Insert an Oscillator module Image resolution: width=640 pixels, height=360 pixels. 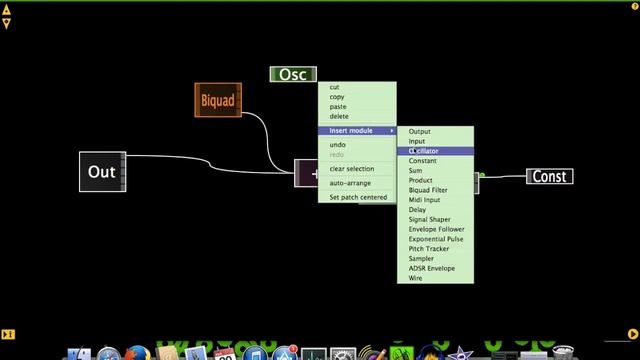[x=436, y=151]
